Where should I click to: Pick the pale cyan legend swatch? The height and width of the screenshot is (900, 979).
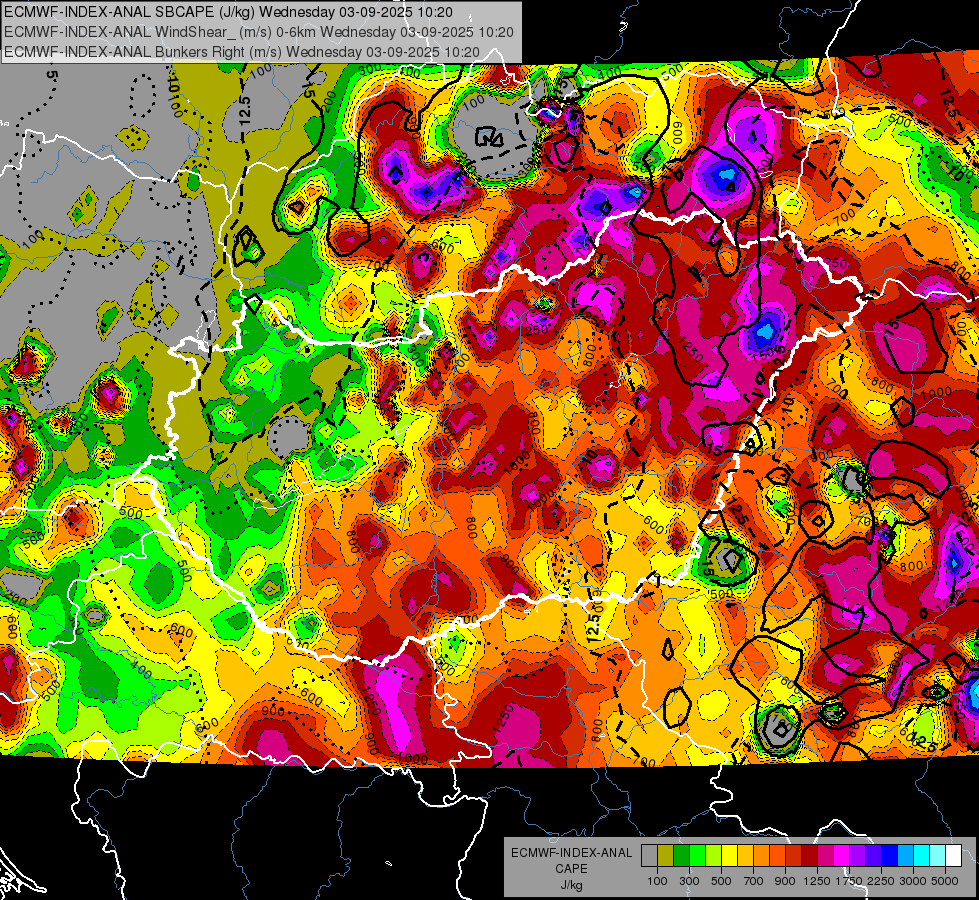938,856
